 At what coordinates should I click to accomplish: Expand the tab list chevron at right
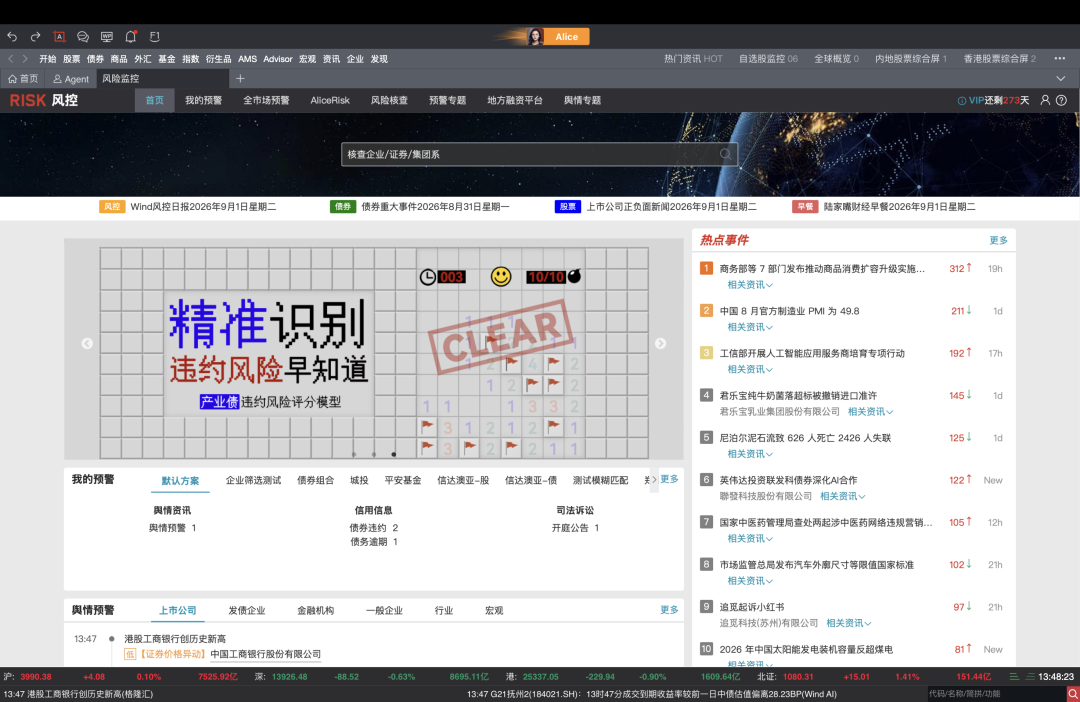pos(1061,79)
